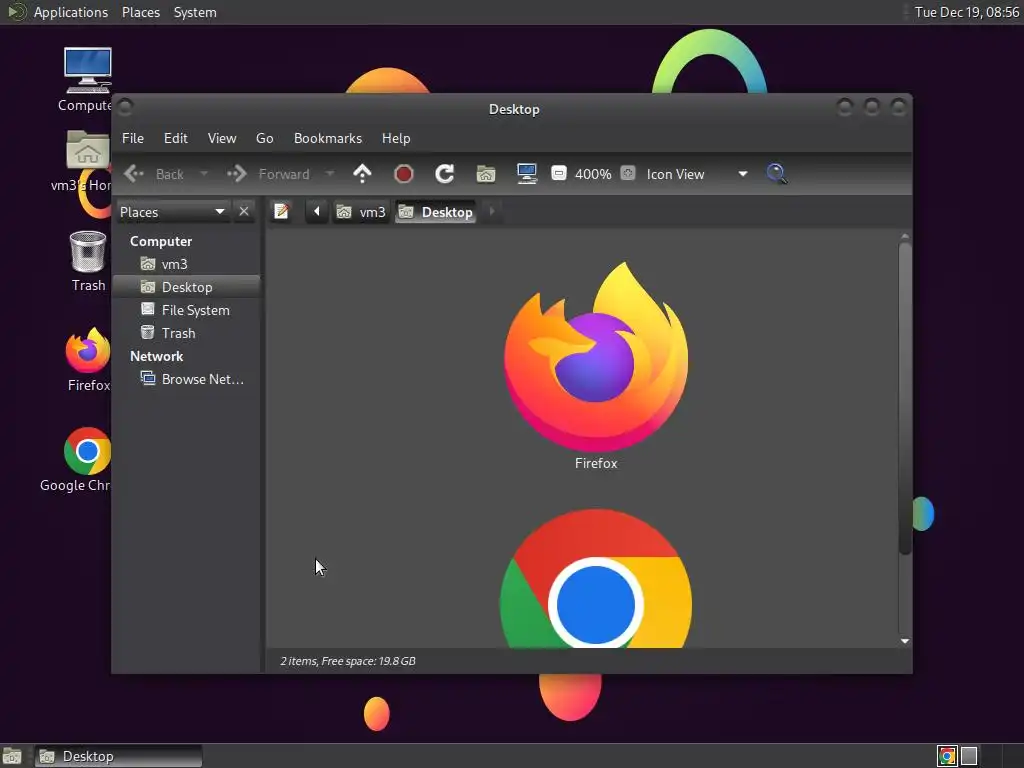The image size is (1024, 768).
Task: Click the Desktop taskbar window button
Action: tap(118, 756)
